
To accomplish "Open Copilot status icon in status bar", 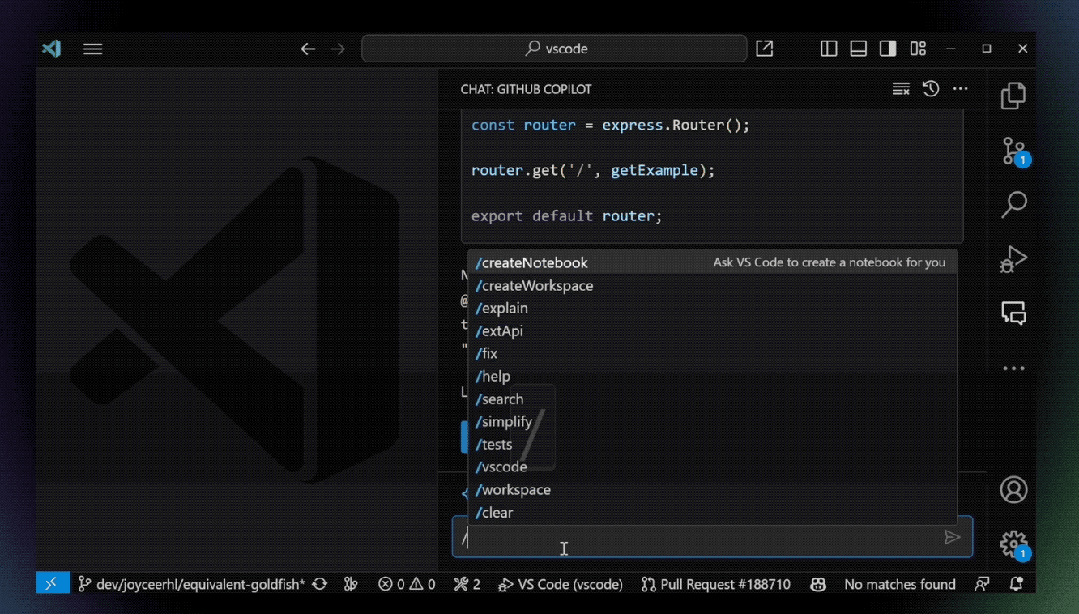I will tap(818, 584).
